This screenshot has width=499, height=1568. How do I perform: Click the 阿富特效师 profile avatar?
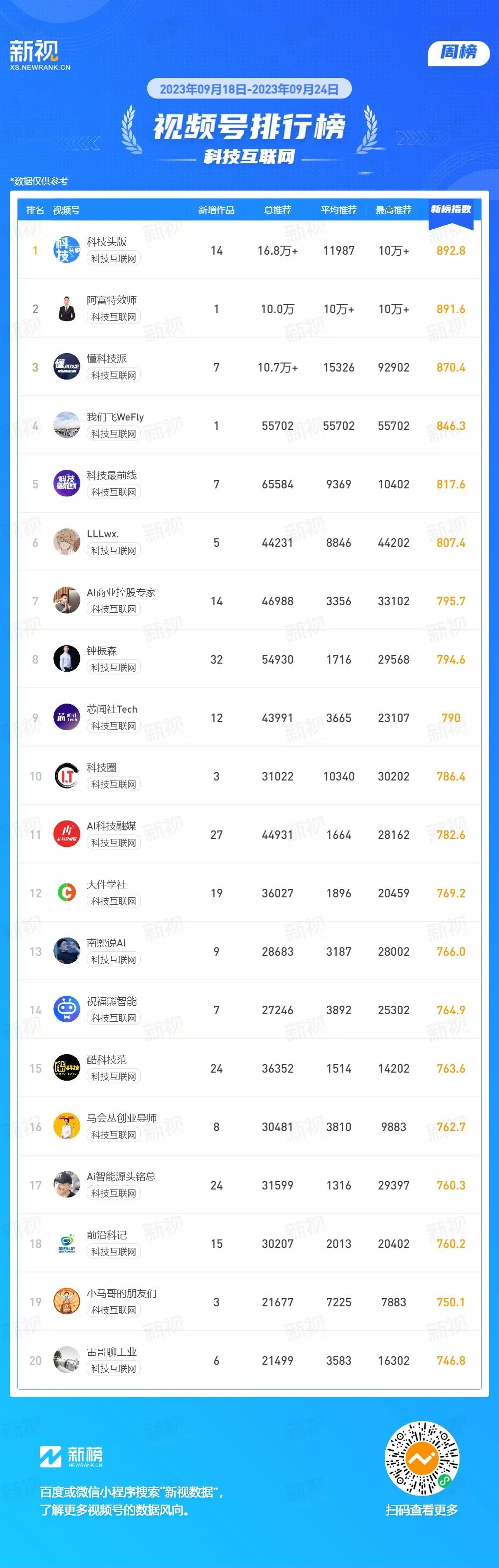66,308
